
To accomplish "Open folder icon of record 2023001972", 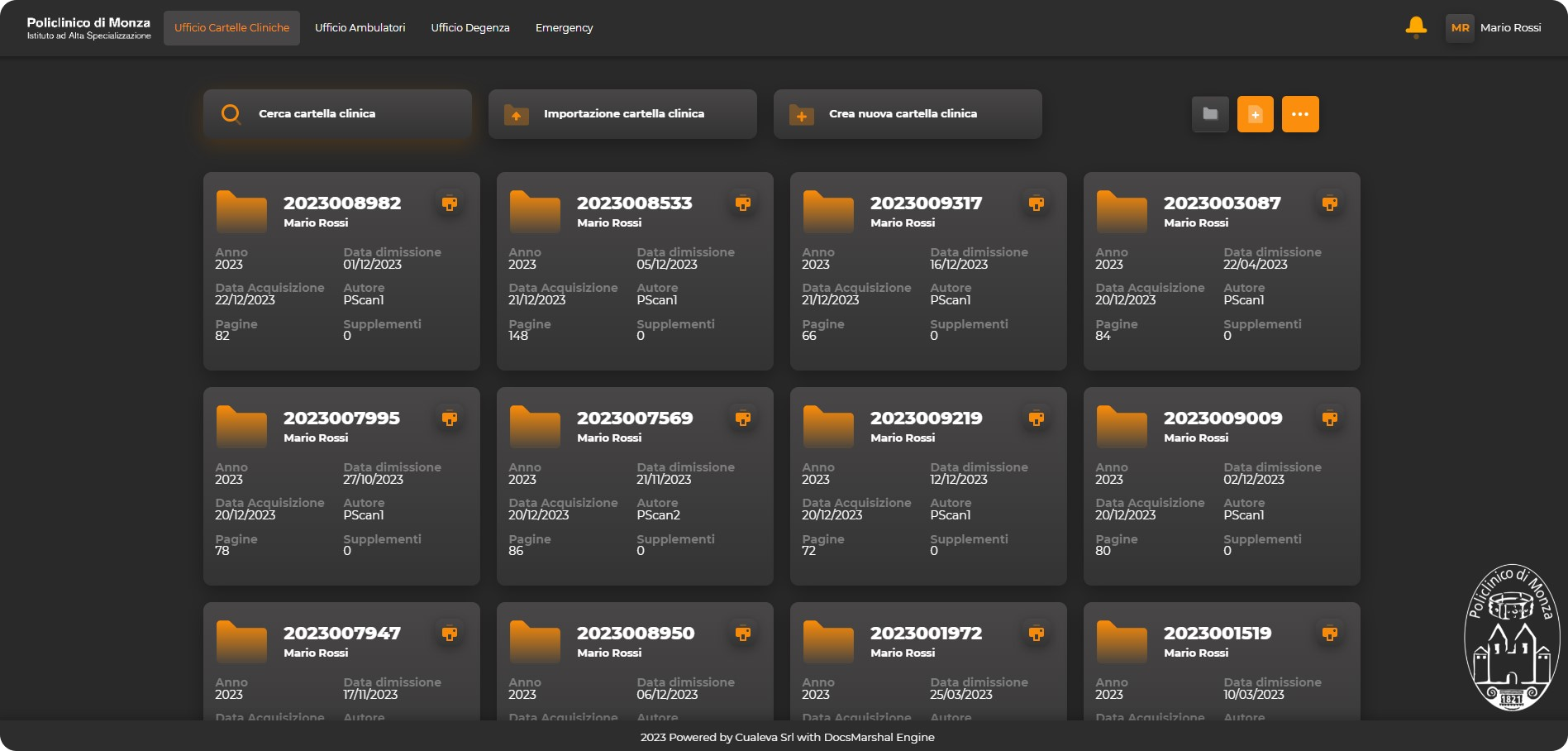I will tap(828, 641).
